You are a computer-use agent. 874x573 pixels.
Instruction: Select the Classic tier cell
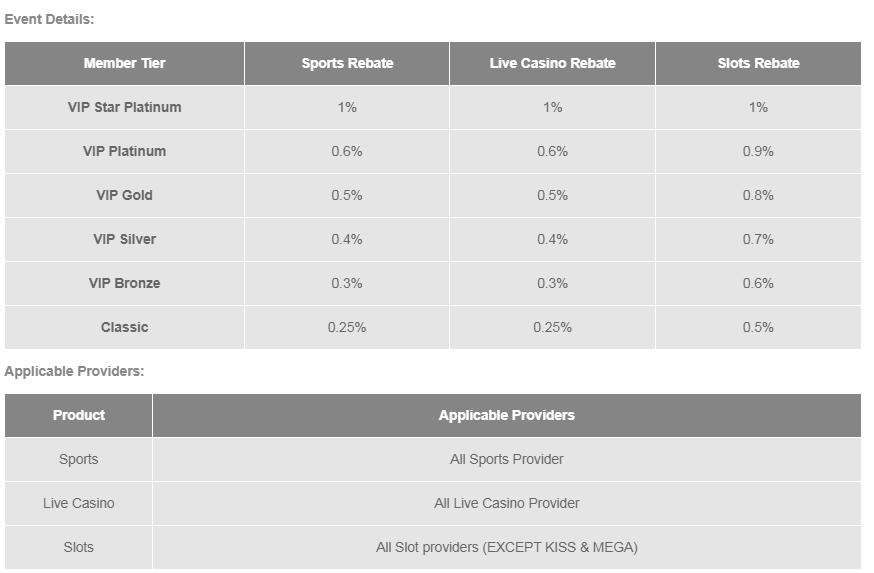[125, 327]
